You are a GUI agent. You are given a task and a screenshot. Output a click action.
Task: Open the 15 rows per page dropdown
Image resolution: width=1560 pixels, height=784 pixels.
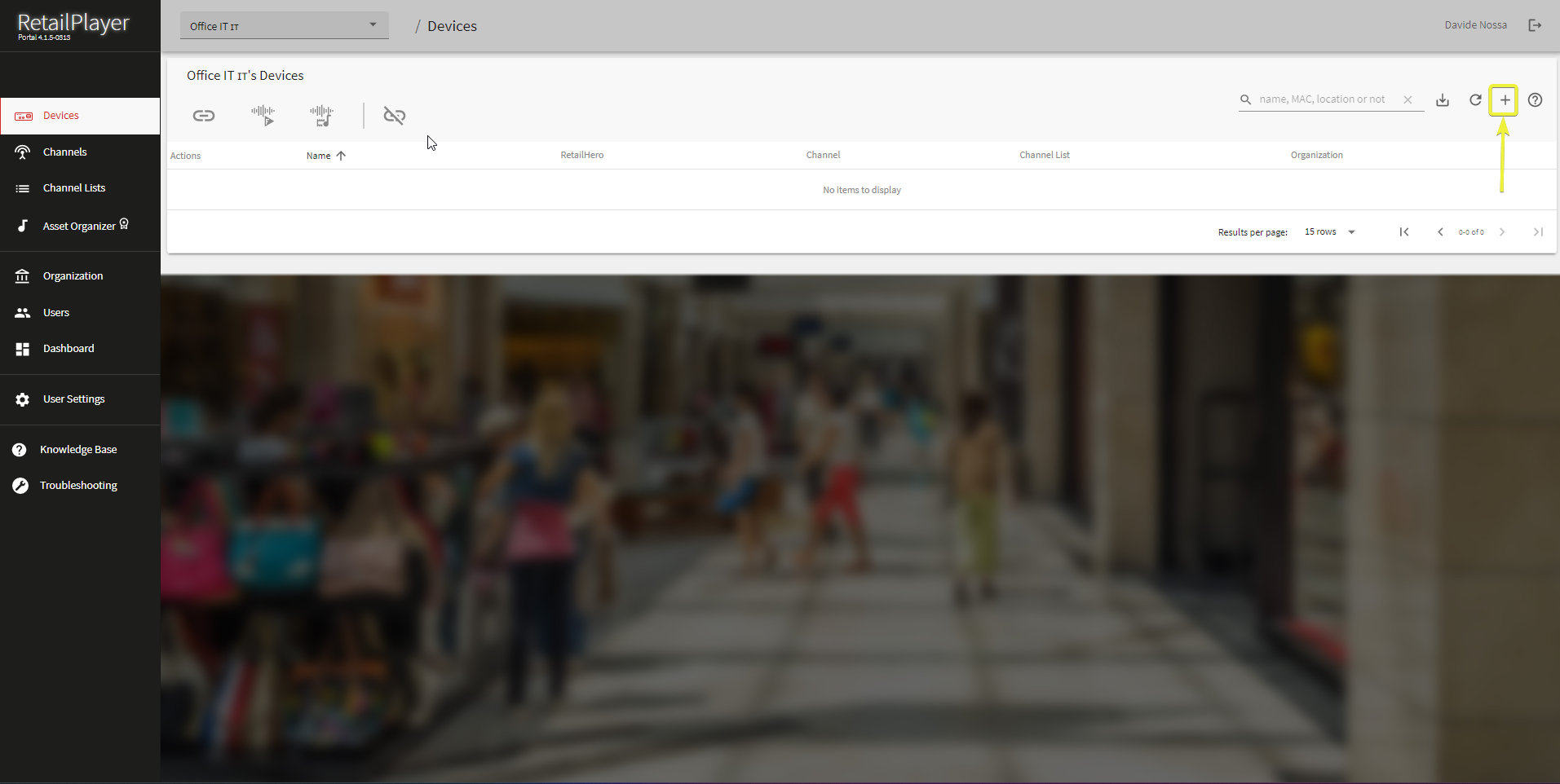click(x=1329, y=232)
